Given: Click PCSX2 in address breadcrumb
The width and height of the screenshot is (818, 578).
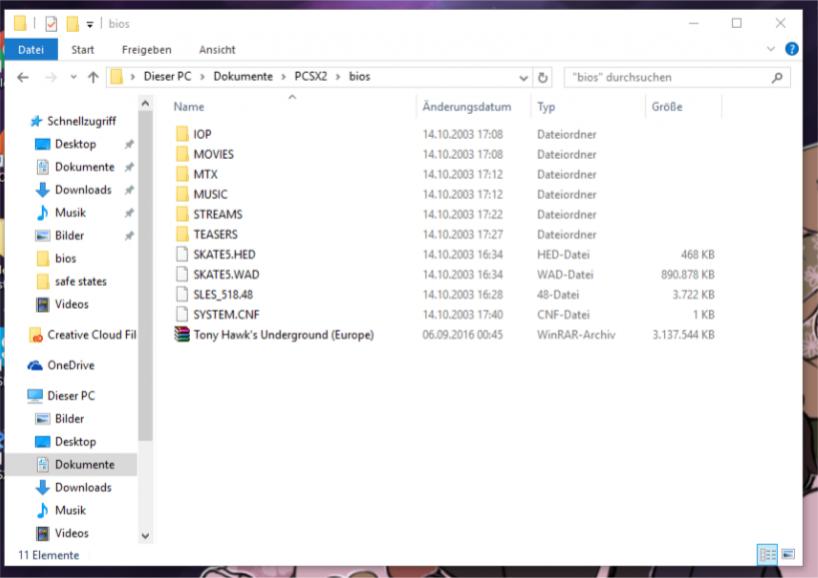Looking at the screenshot, I should (311, 77).
